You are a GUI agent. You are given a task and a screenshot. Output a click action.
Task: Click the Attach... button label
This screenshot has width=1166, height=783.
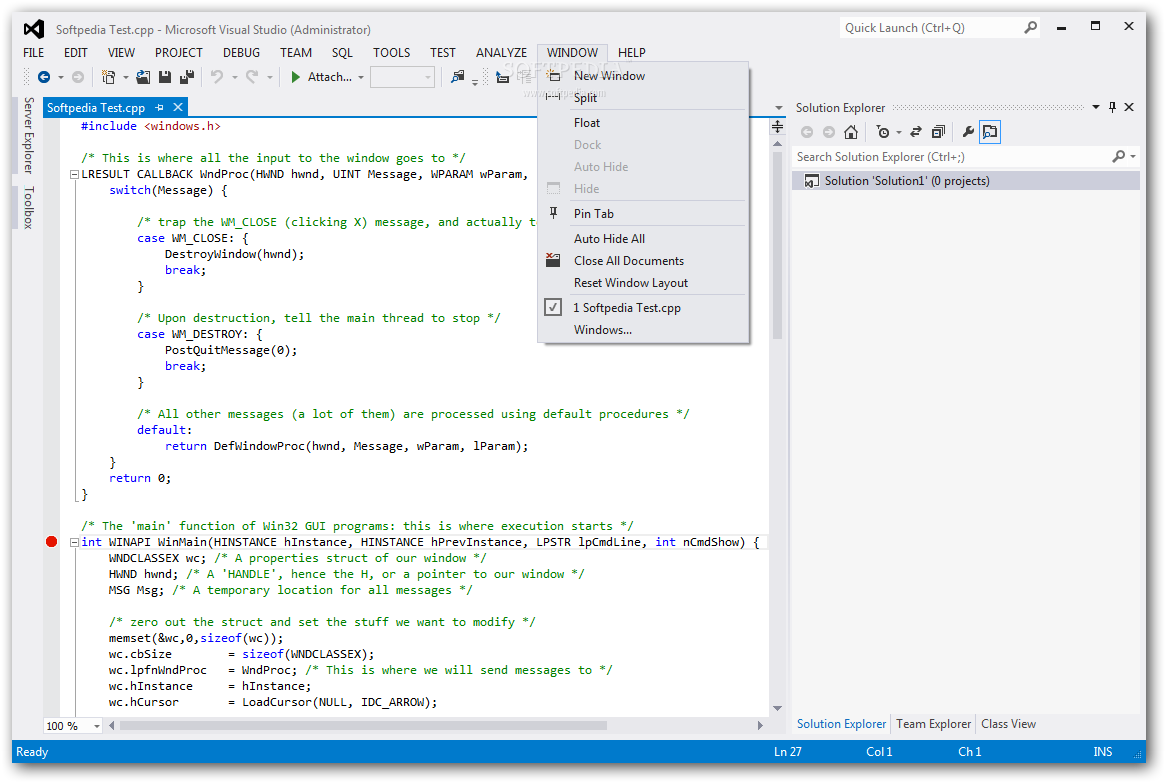click(x=329, y=77)
